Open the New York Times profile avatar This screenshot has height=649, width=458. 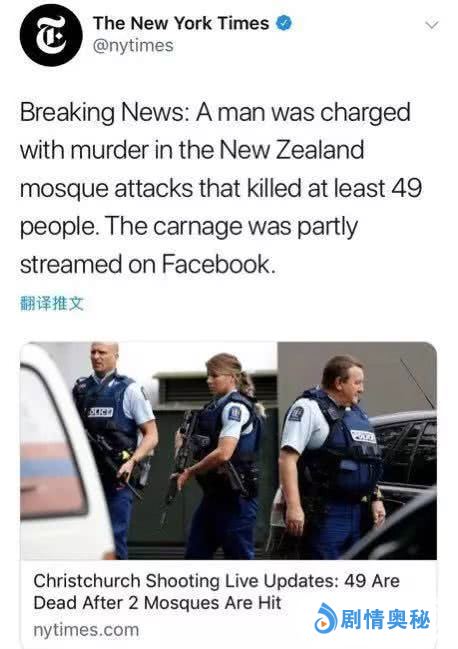coord(51,35)
